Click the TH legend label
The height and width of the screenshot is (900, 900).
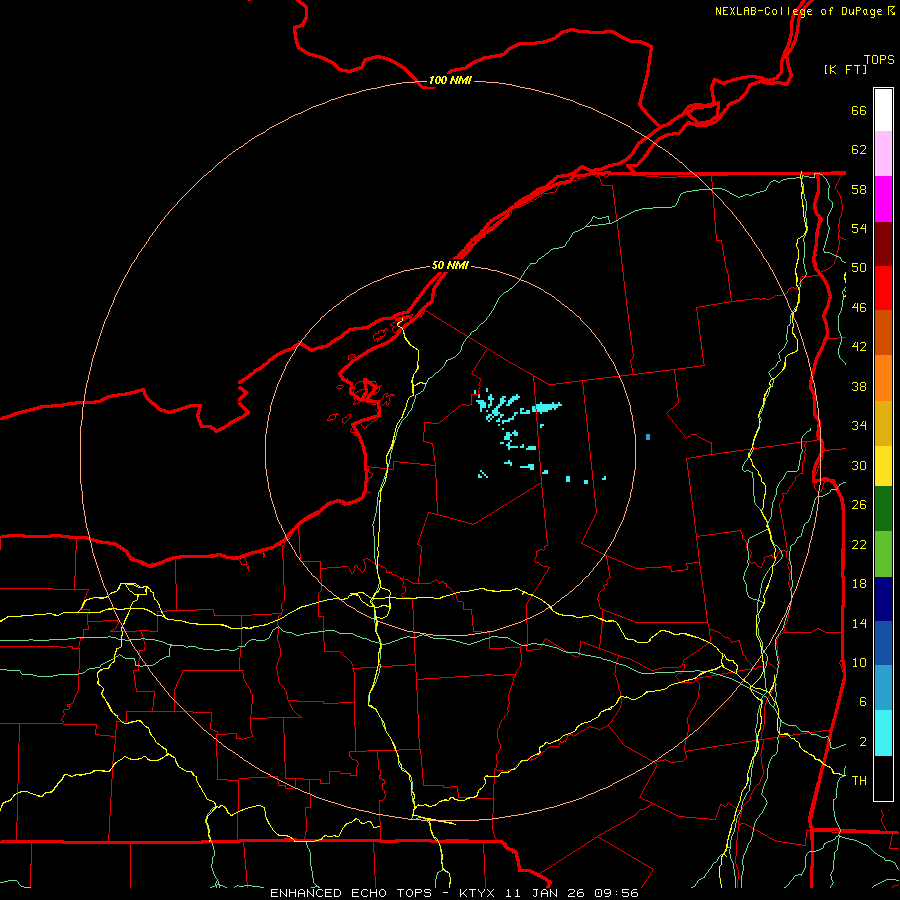(859, 780)
